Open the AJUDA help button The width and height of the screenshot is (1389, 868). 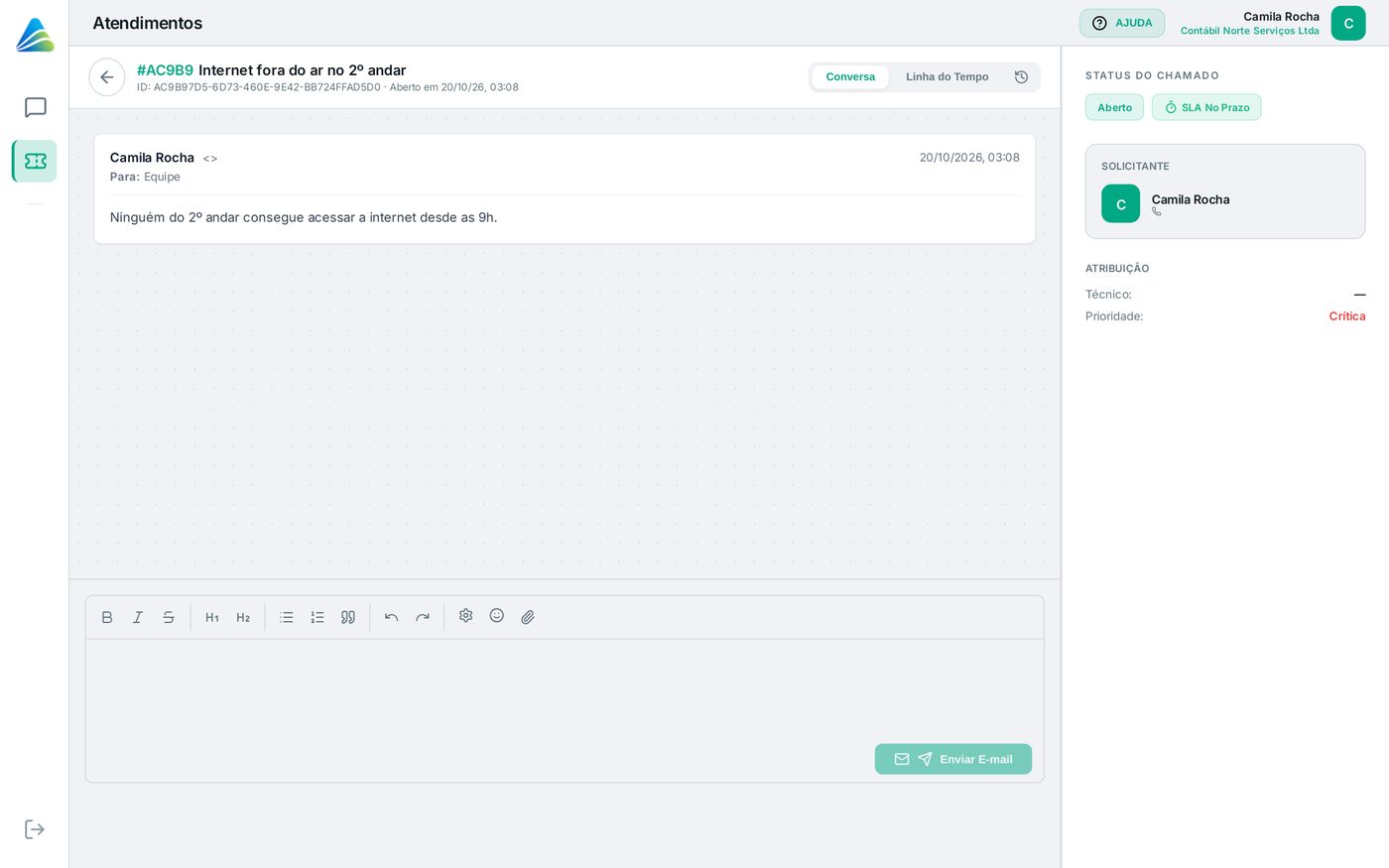coord(1122,23)
